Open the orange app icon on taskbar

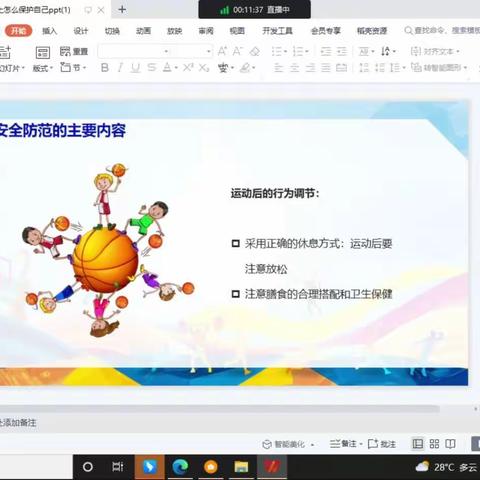tap(211, 467)
